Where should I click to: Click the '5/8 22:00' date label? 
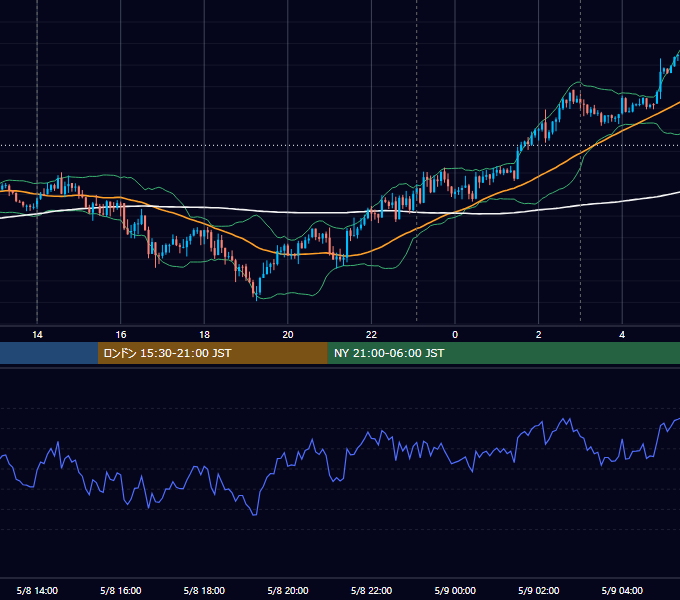(371, 590)
